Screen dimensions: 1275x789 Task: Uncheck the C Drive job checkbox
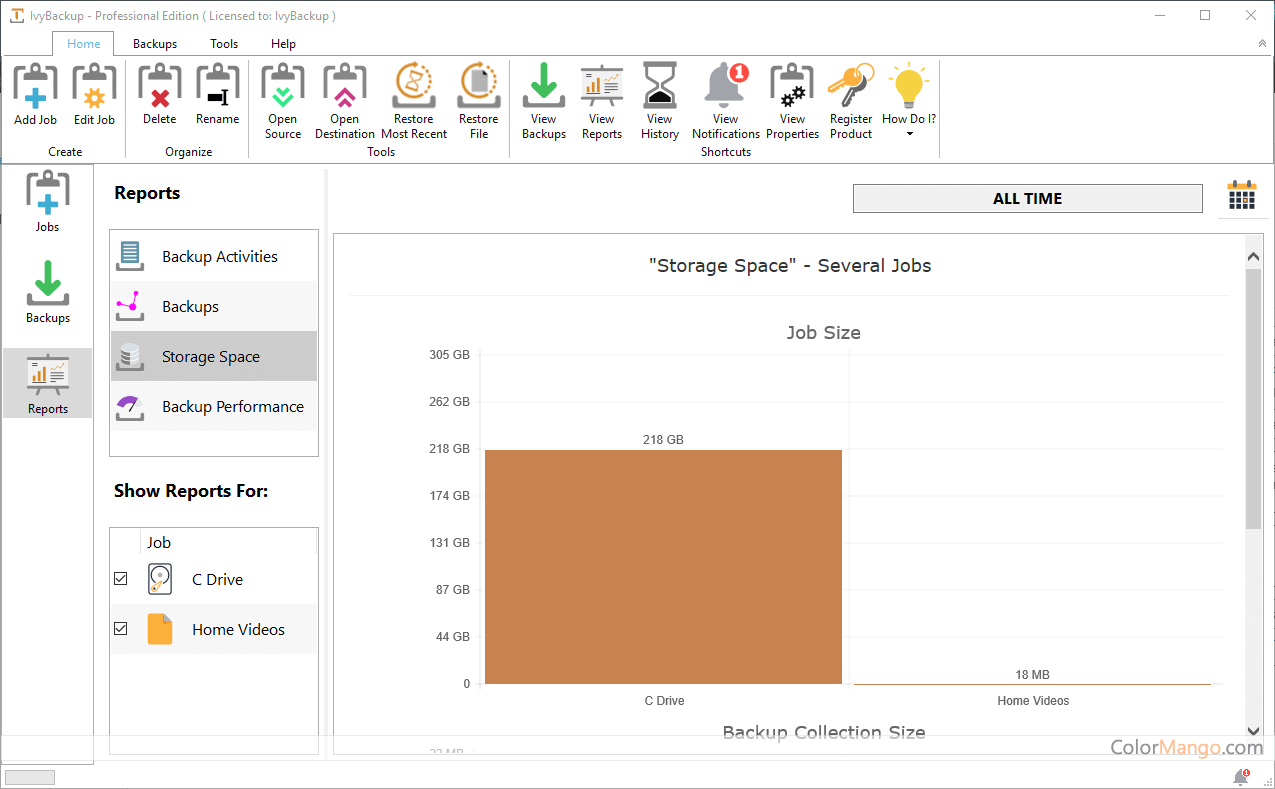pos(121,579)
